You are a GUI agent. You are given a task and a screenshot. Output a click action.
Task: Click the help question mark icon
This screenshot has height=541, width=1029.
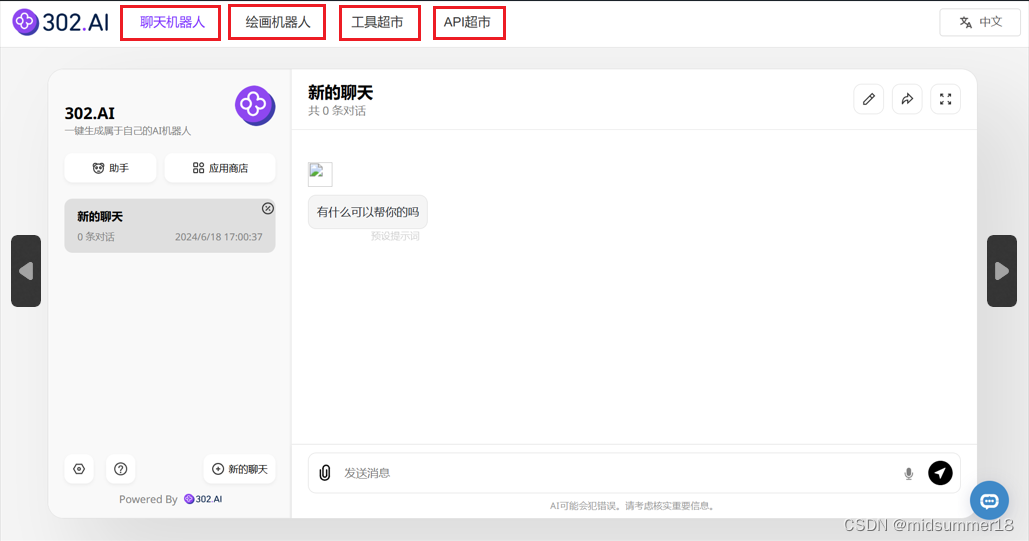tap(120, 469)
